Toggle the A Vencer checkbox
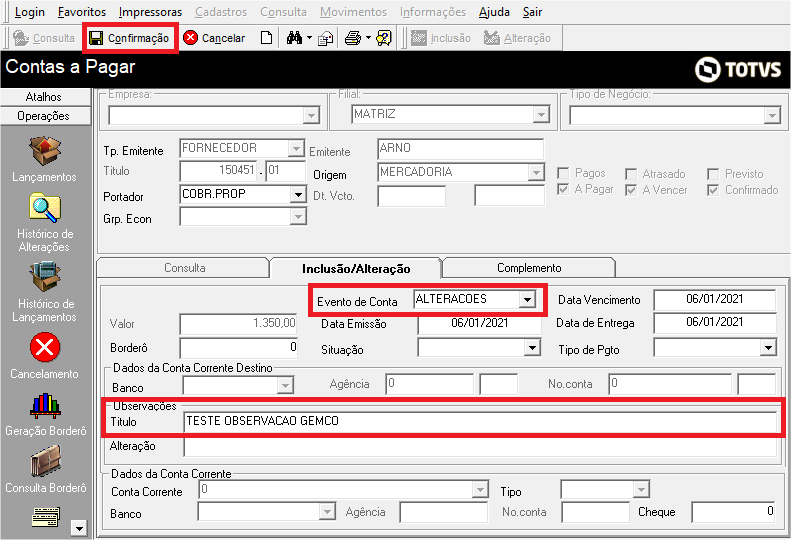Screen dimensions: 791x540 coord(631,190)
